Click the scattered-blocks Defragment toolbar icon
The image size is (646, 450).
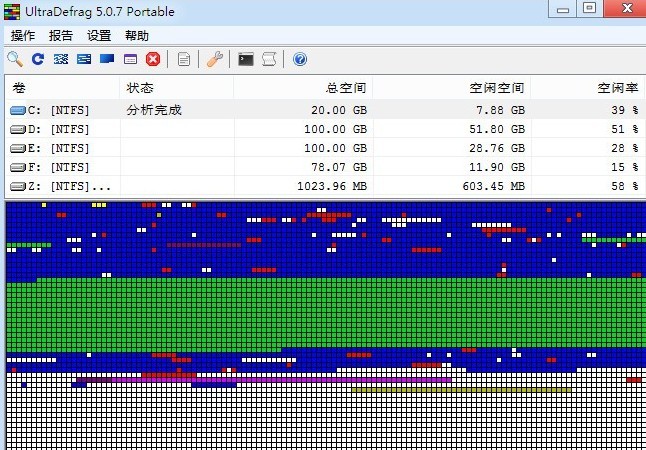click(61, 59)
